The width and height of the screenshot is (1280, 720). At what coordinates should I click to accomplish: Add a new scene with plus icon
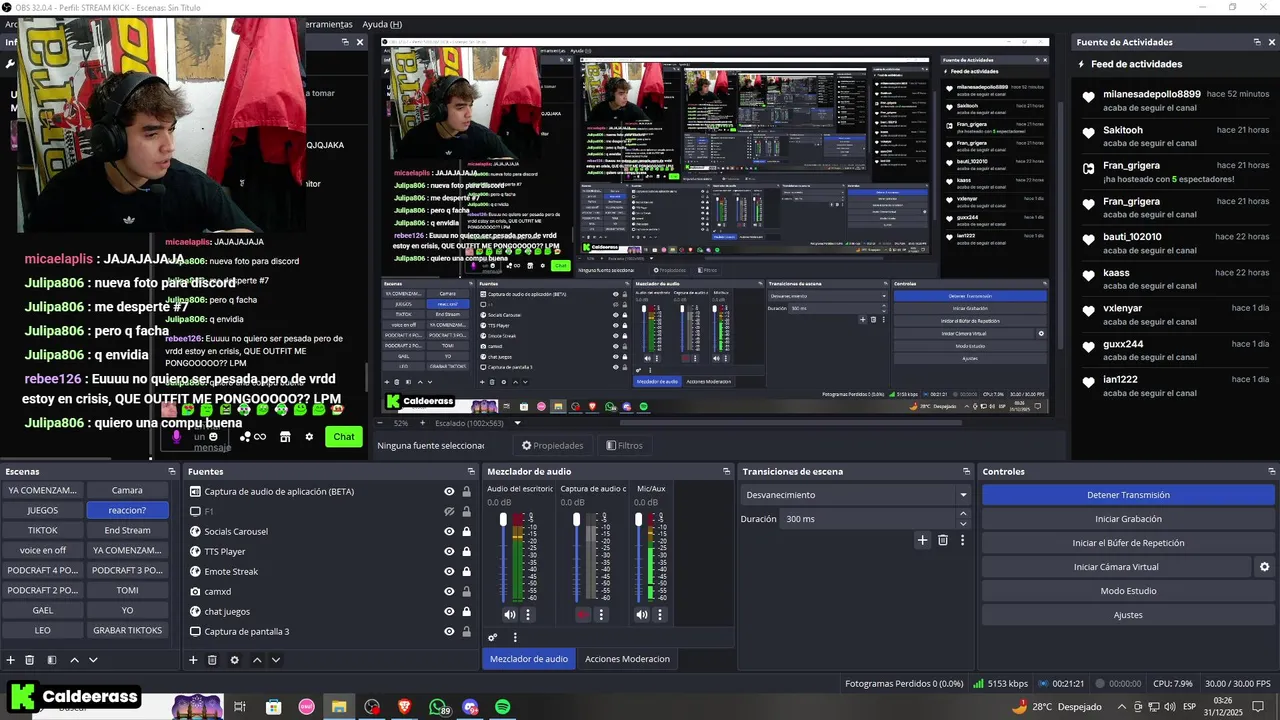coord(11,660)
